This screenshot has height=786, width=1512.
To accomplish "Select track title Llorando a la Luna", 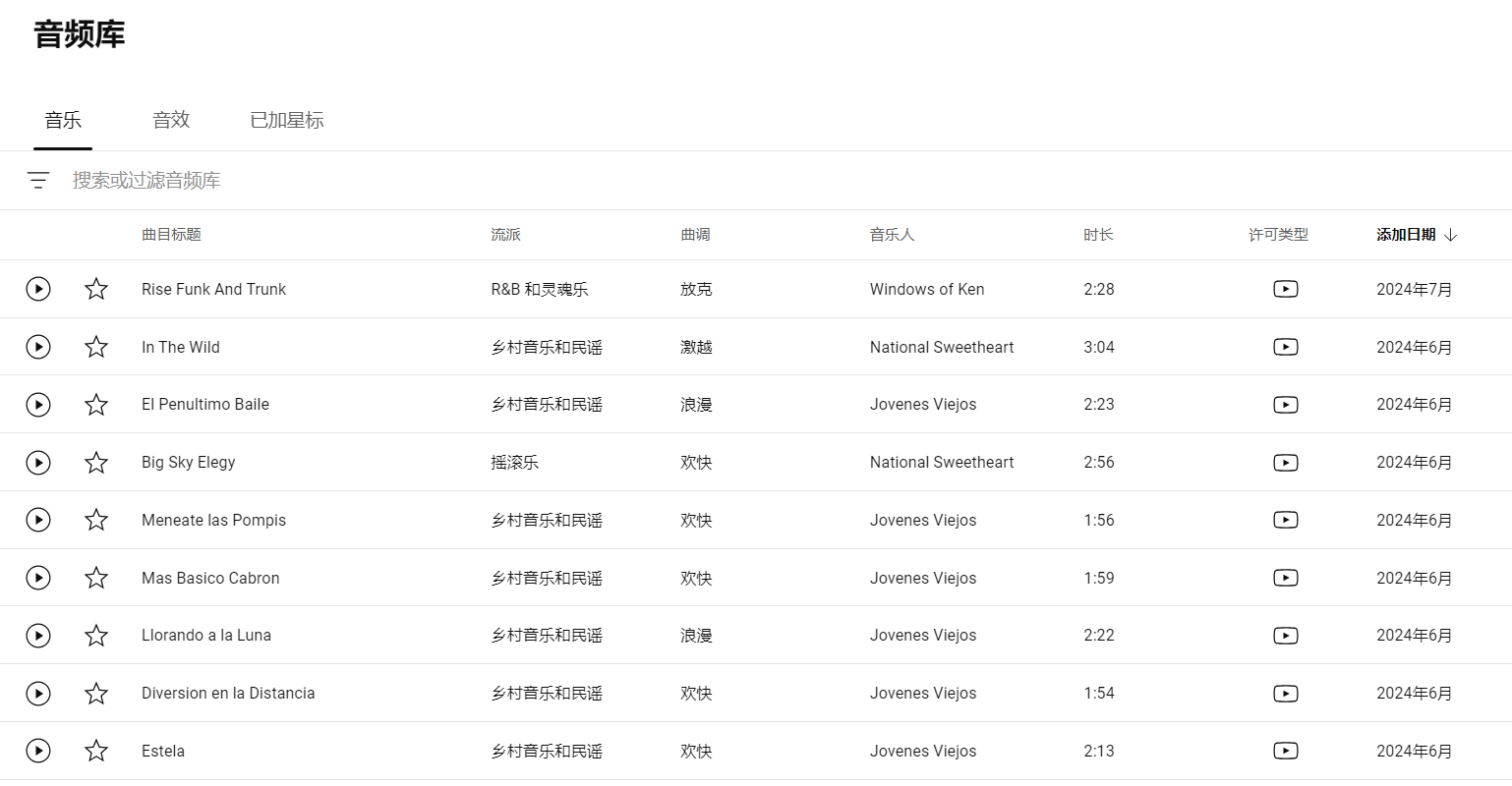I will [206, 636].
